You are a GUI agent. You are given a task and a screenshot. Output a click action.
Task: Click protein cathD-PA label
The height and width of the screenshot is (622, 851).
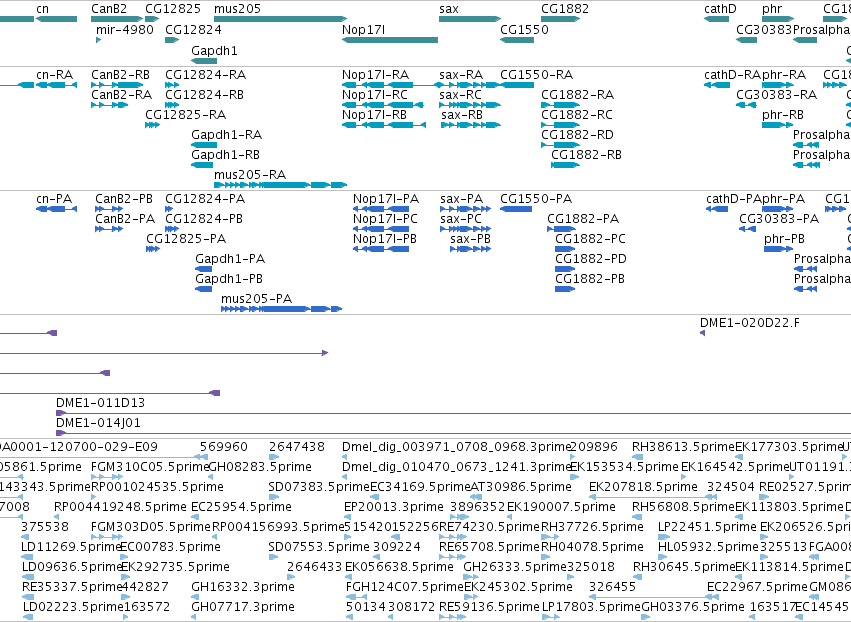733,199
